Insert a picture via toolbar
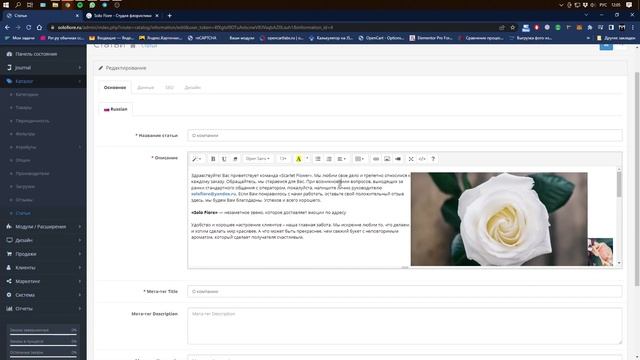640x360 pixels. [x=387, y=159]
